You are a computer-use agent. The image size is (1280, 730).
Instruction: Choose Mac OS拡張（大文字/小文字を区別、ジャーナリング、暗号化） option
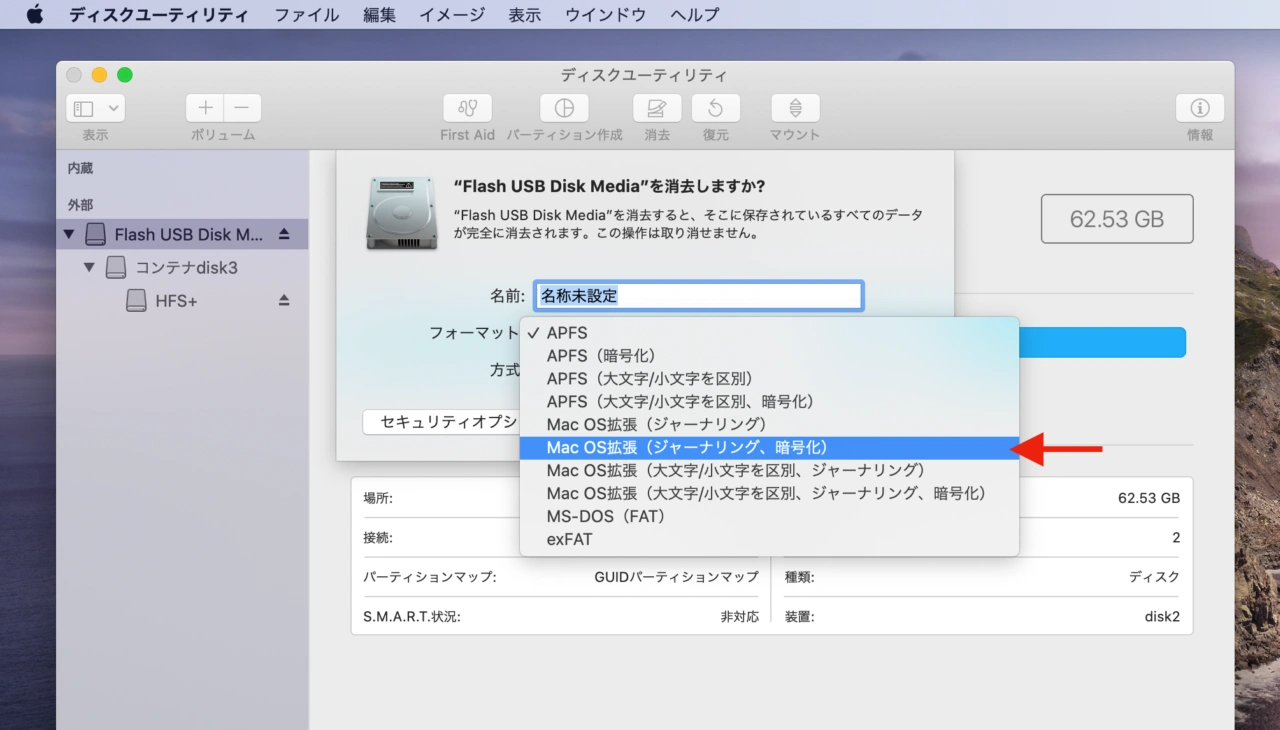pos(769,493)
